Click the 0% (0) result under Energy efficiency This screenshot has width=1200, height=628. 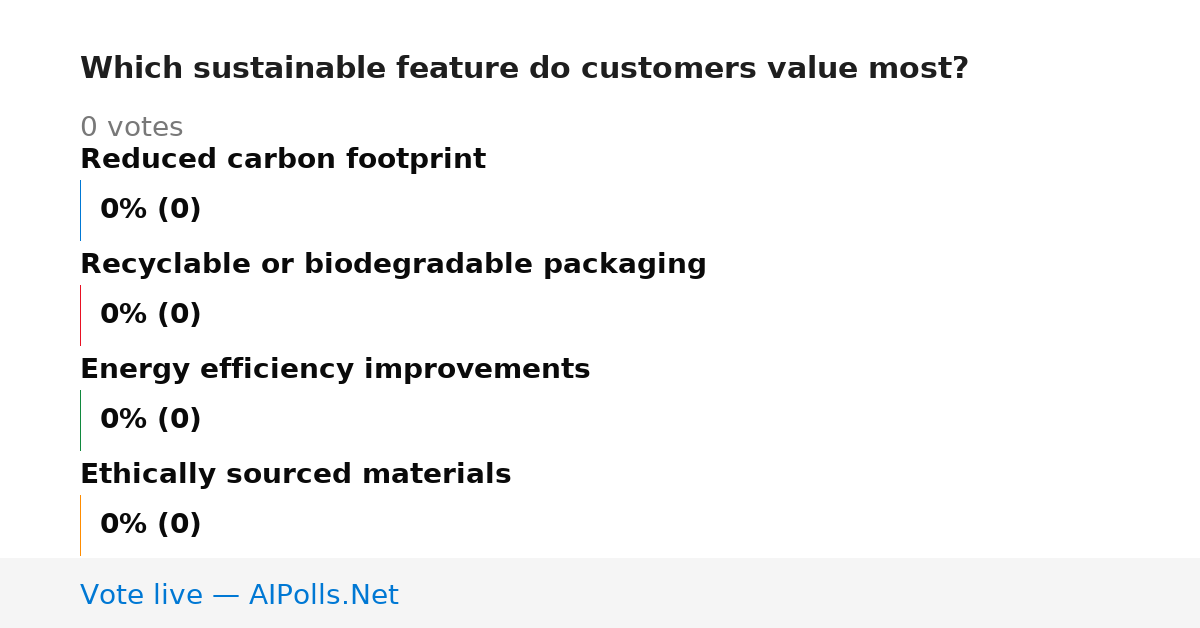pos(150,420)
